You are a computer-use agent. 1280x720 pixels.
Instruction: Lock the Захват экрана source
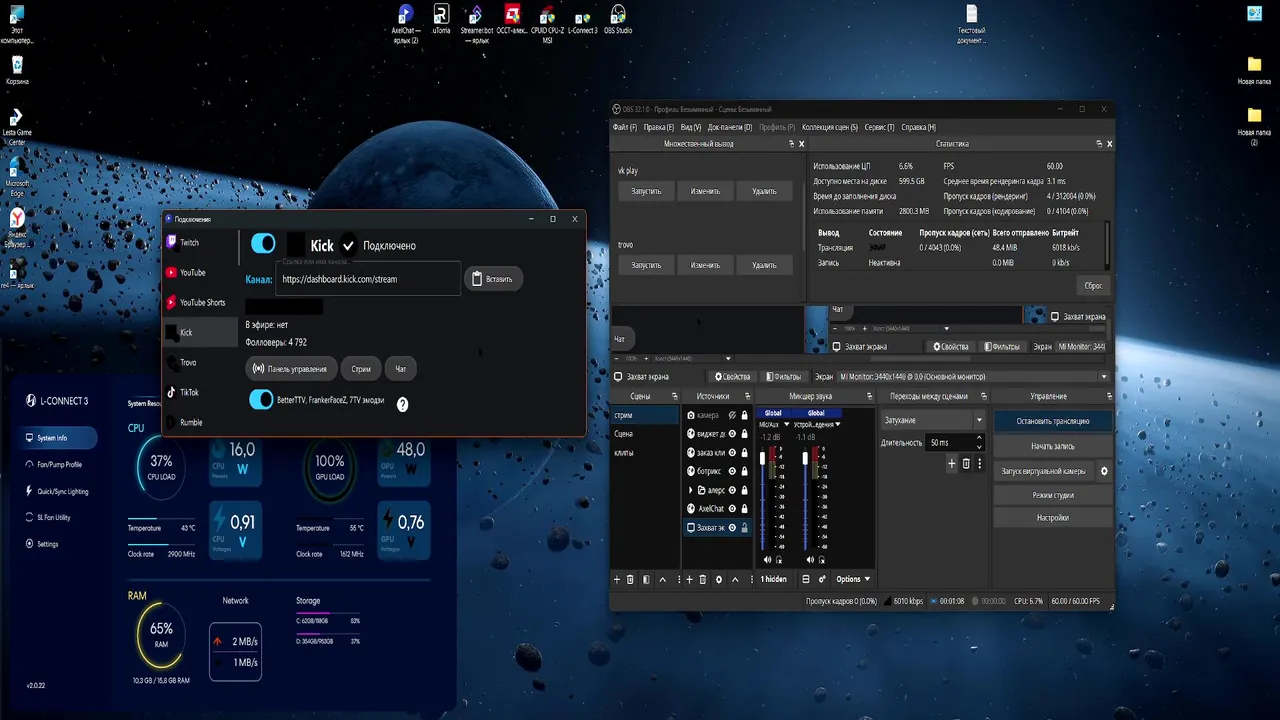coord(744,528)
